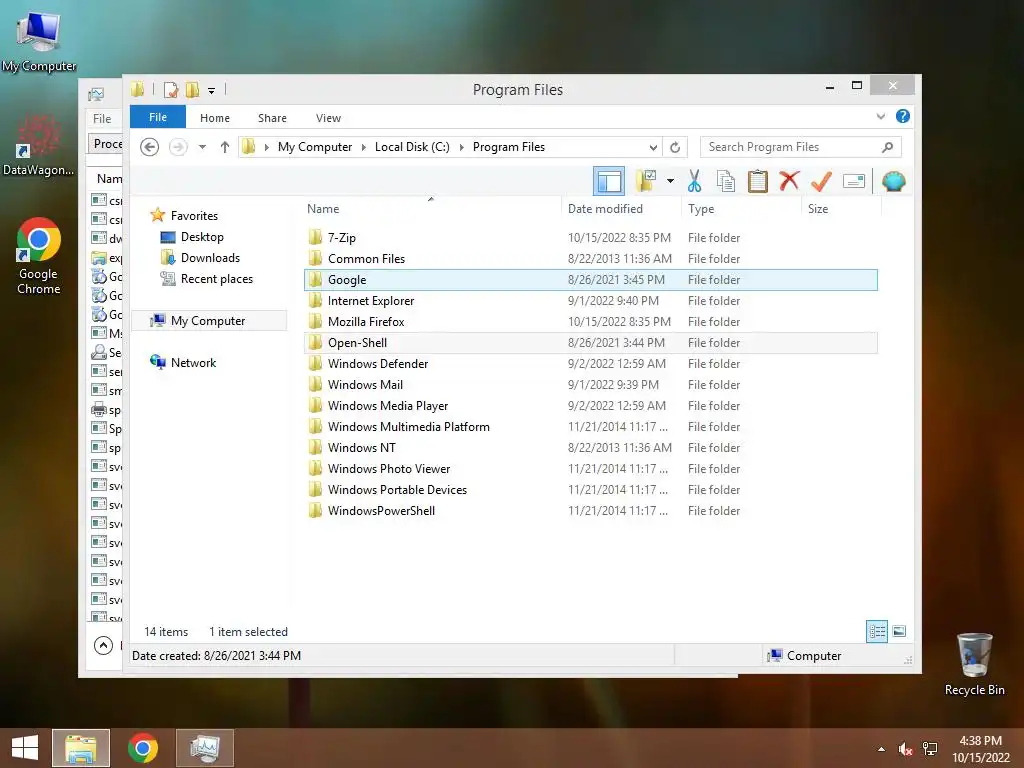The height and width of the screenshot is (768, 1024).
Task: Select the Open-Shell folder row
Action: click(x=590, y=343)
